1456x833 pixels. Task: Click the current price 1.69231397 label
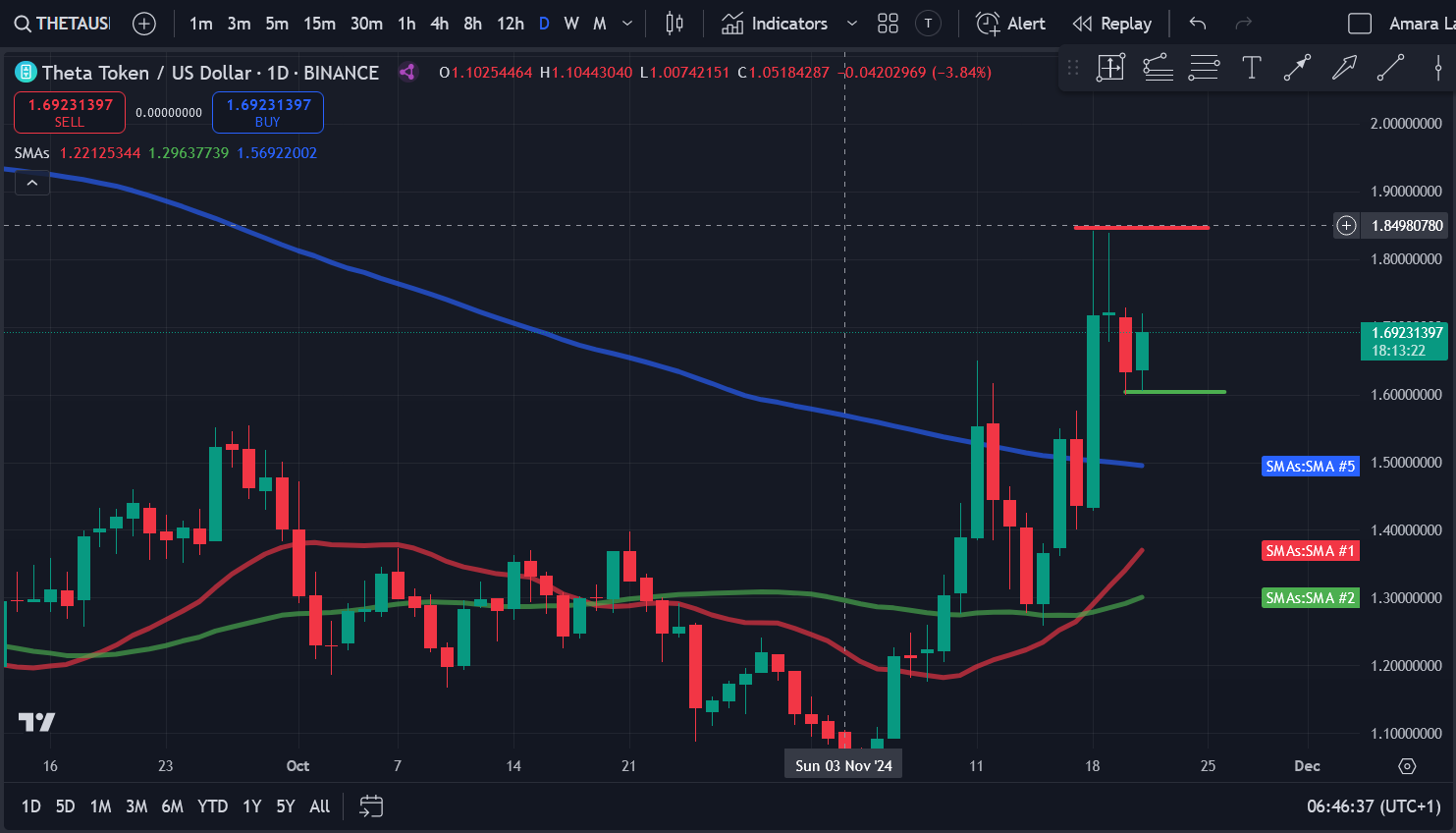(x=1404, y=341)
